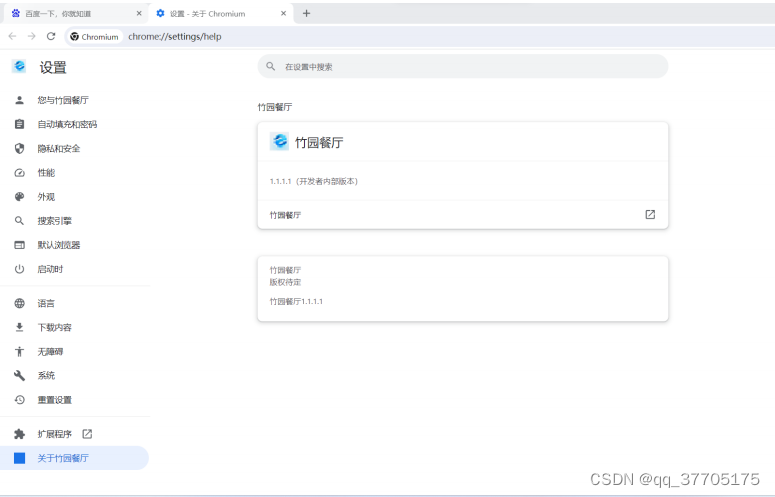Close the 百度一下 tab

[x=139, y=13]
